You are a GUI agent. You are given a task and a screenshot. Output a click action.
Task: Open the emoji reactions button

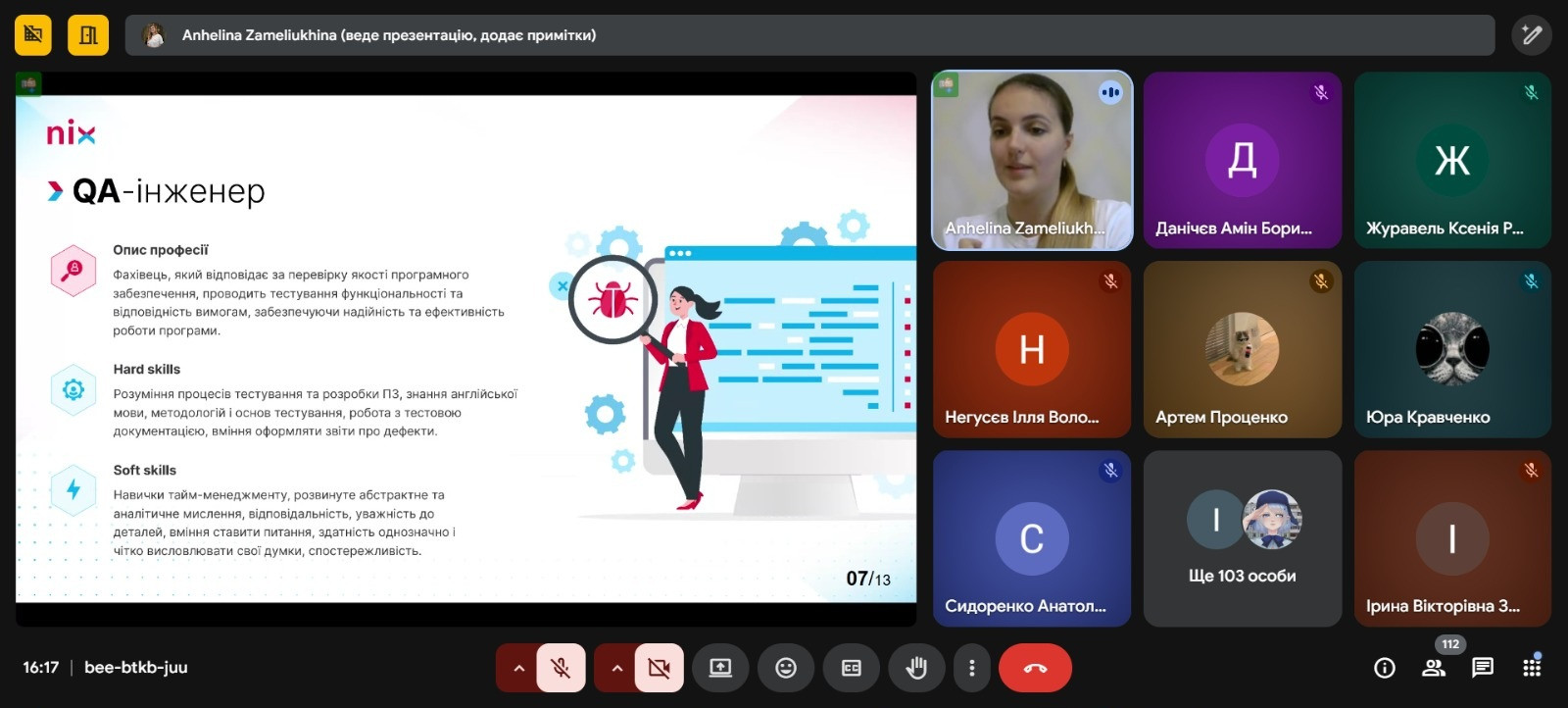tap(786, 668)
